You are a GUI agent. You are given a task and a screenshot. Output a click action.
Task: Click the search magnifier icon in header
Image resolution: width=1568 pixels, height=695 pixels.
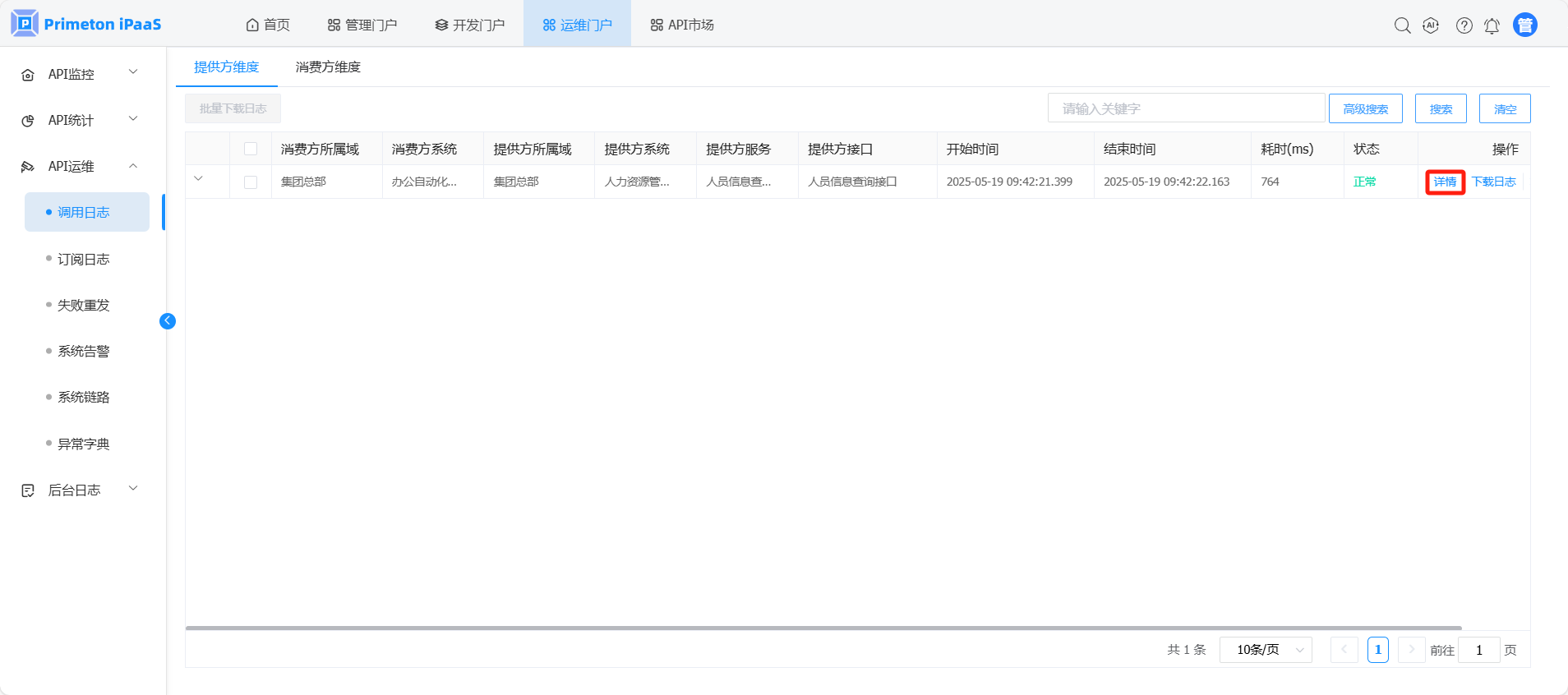point(1402,25)
